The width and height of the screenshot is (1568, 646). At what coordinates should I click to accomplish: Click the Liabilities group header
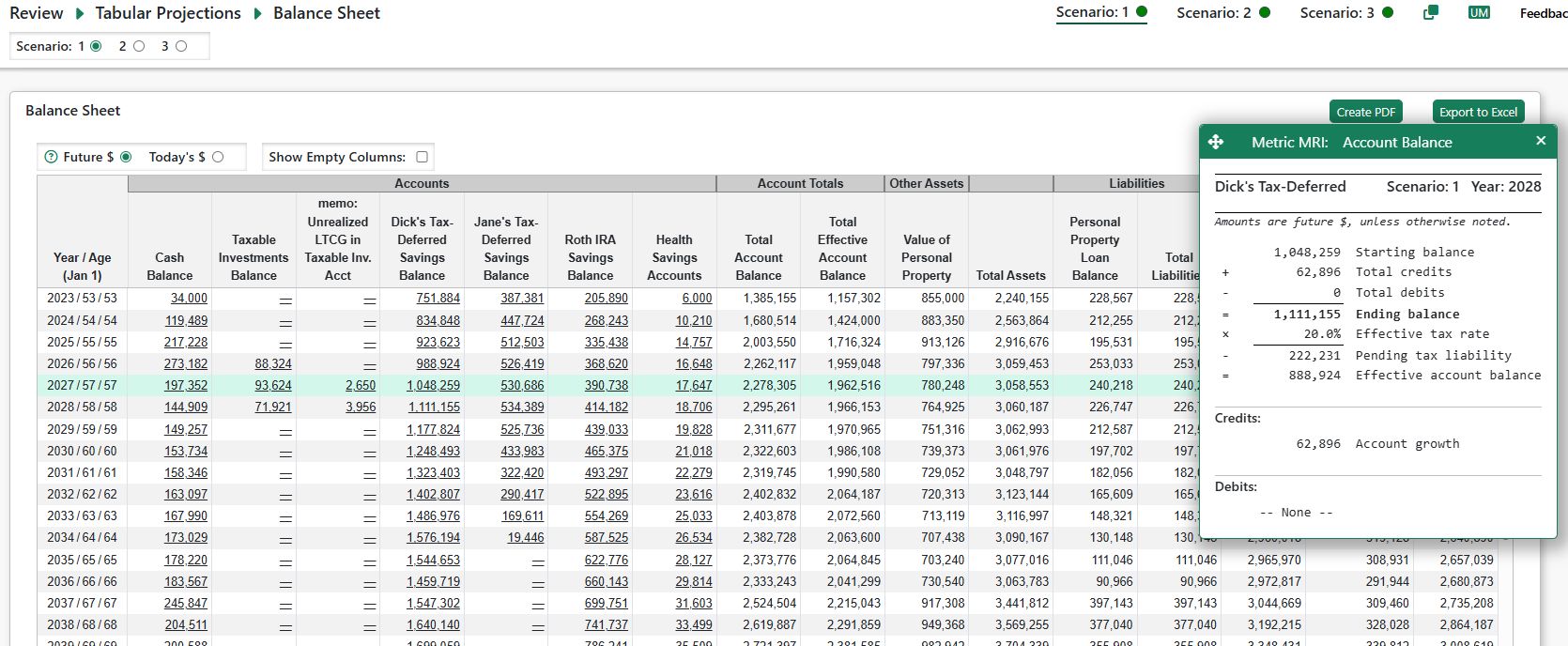1136,183
